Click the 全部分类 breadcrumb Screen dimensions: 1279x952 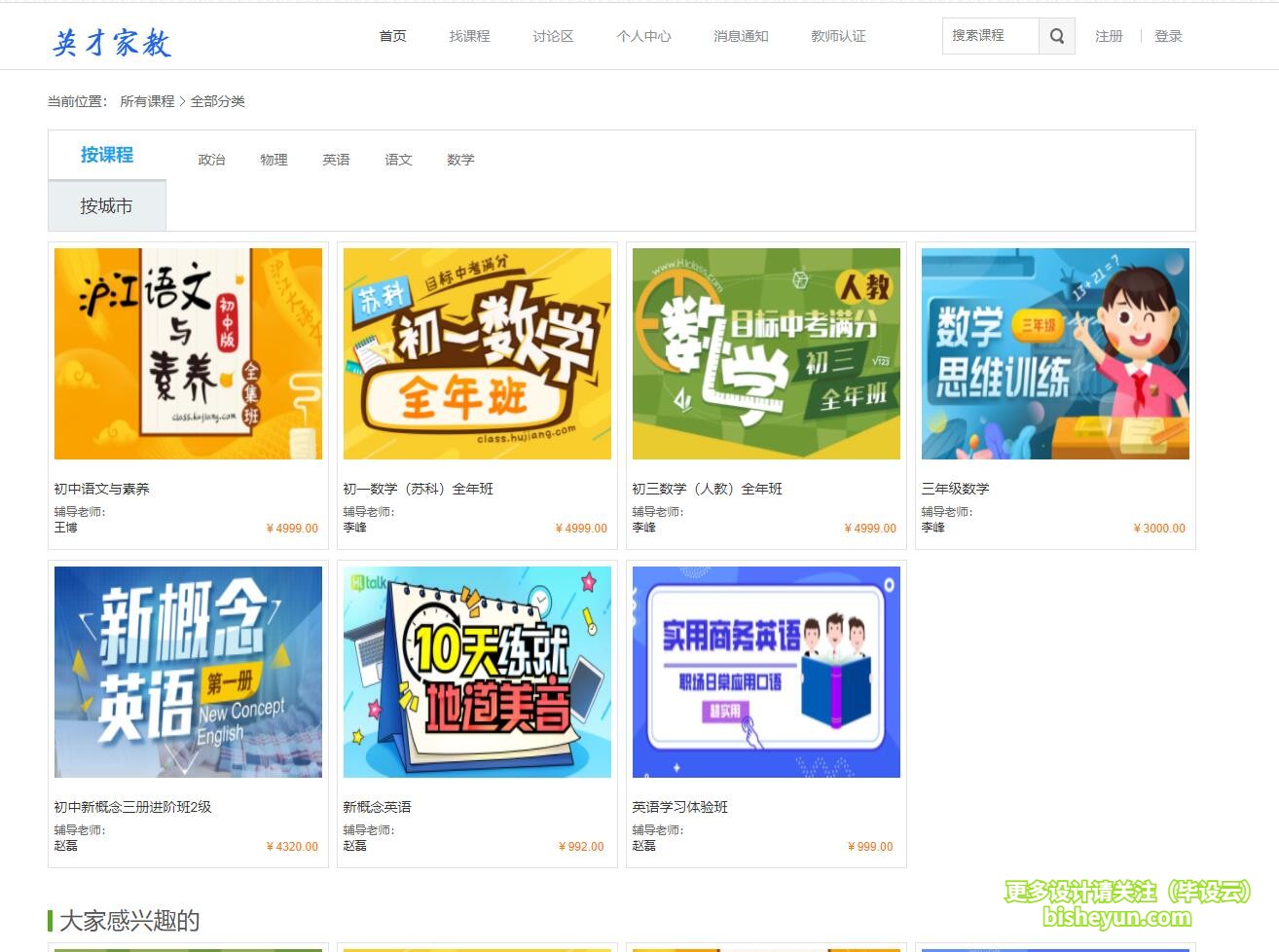click(x=218, y=101)
